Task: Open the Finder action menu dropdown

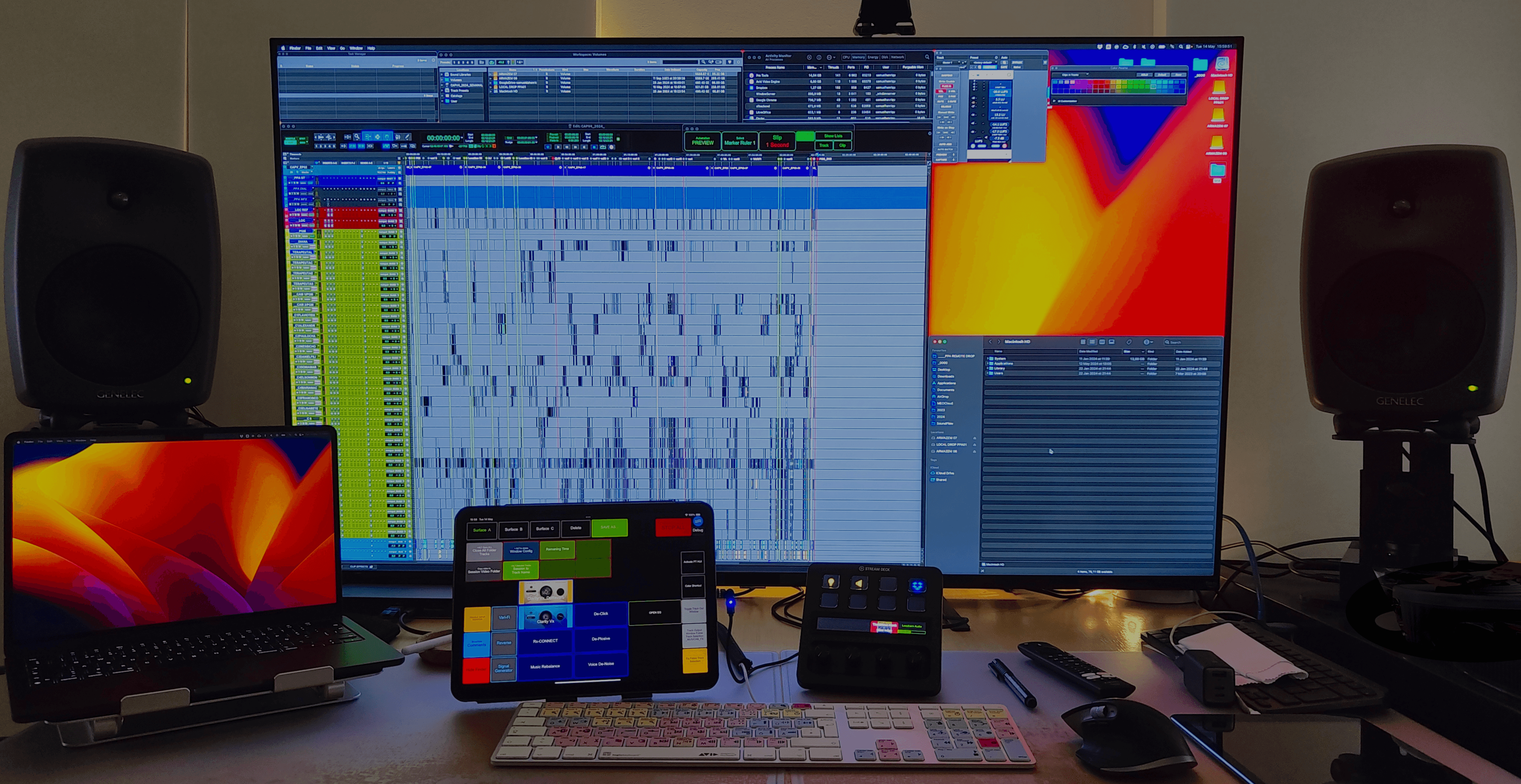Action: click(x=1148, y=342)
